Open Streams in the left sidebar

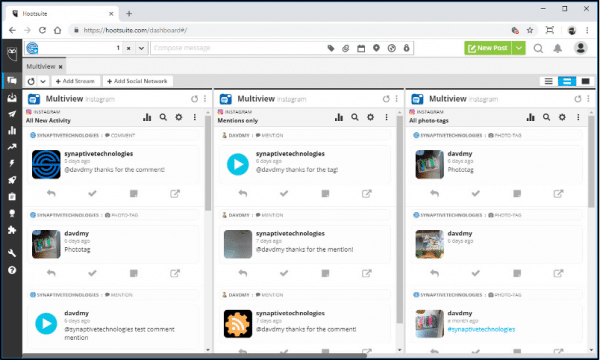[12, 80]
